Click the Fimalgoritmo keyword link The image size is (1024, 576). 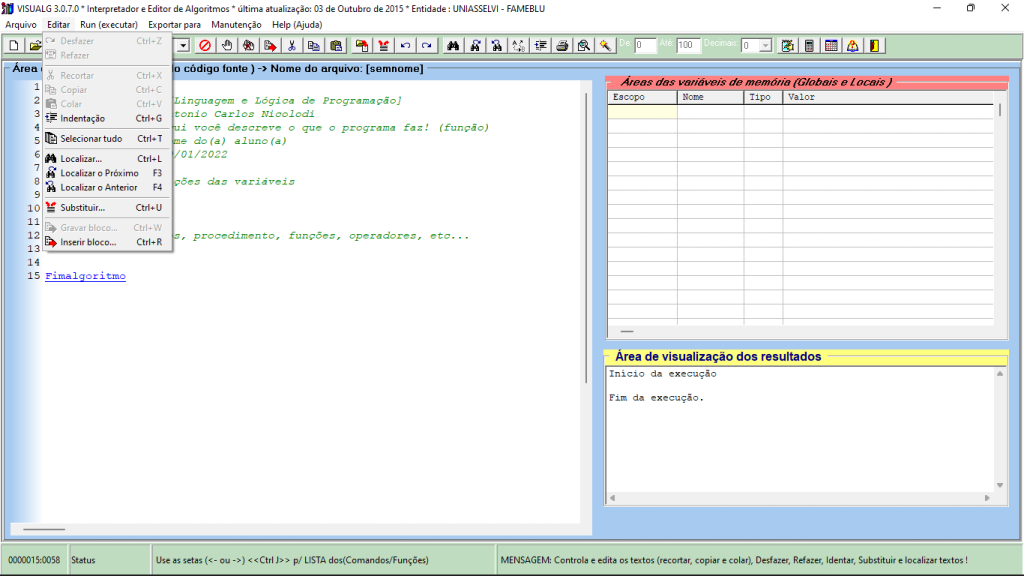pos(87,275)
